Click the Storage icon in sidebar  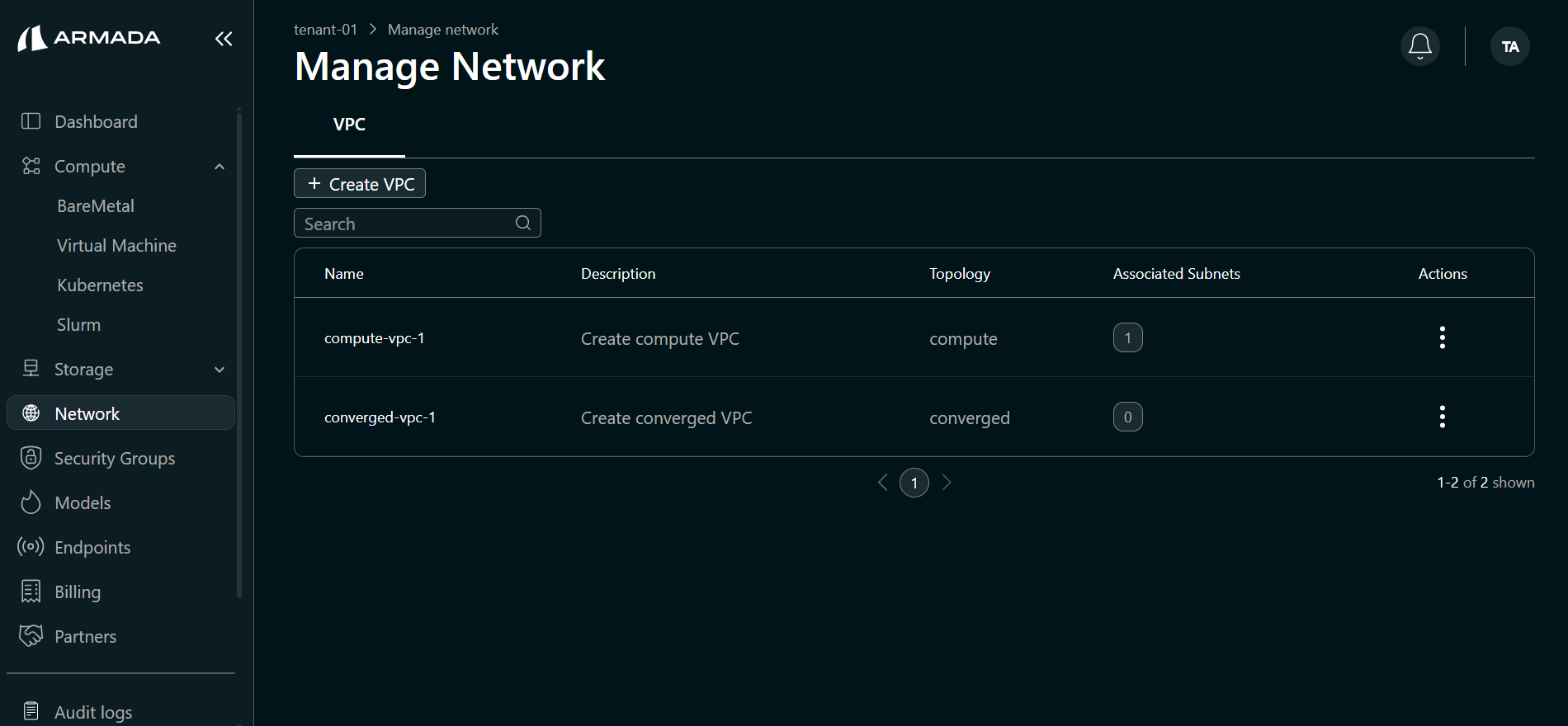[x=31, y=369]
